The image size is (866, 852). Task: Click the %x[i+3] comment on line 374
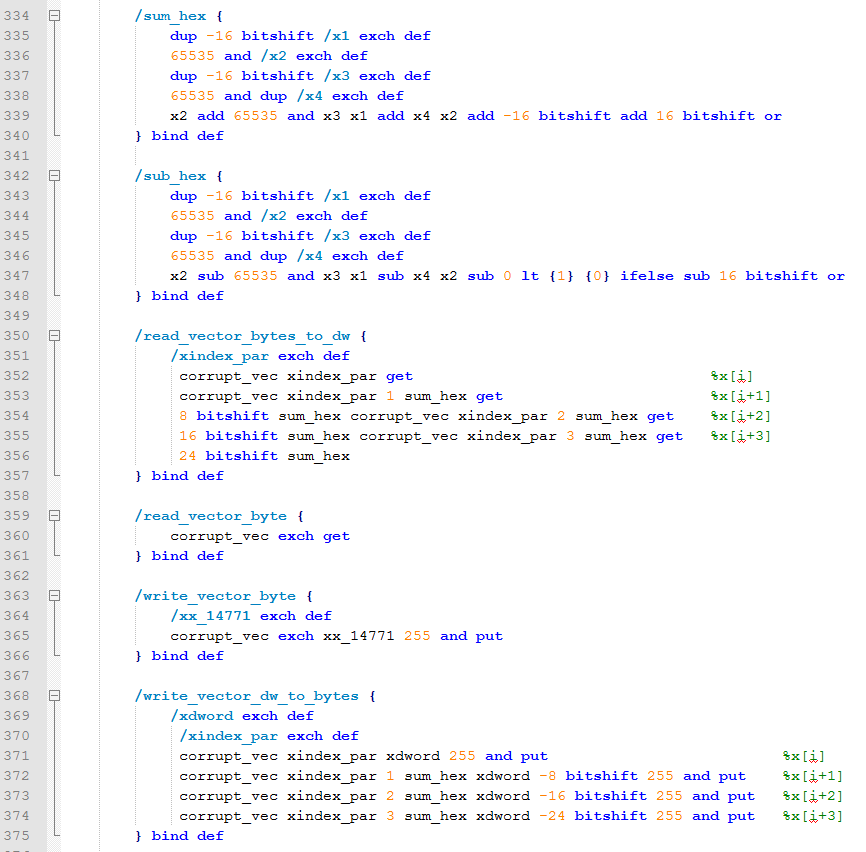pos(812,816)
